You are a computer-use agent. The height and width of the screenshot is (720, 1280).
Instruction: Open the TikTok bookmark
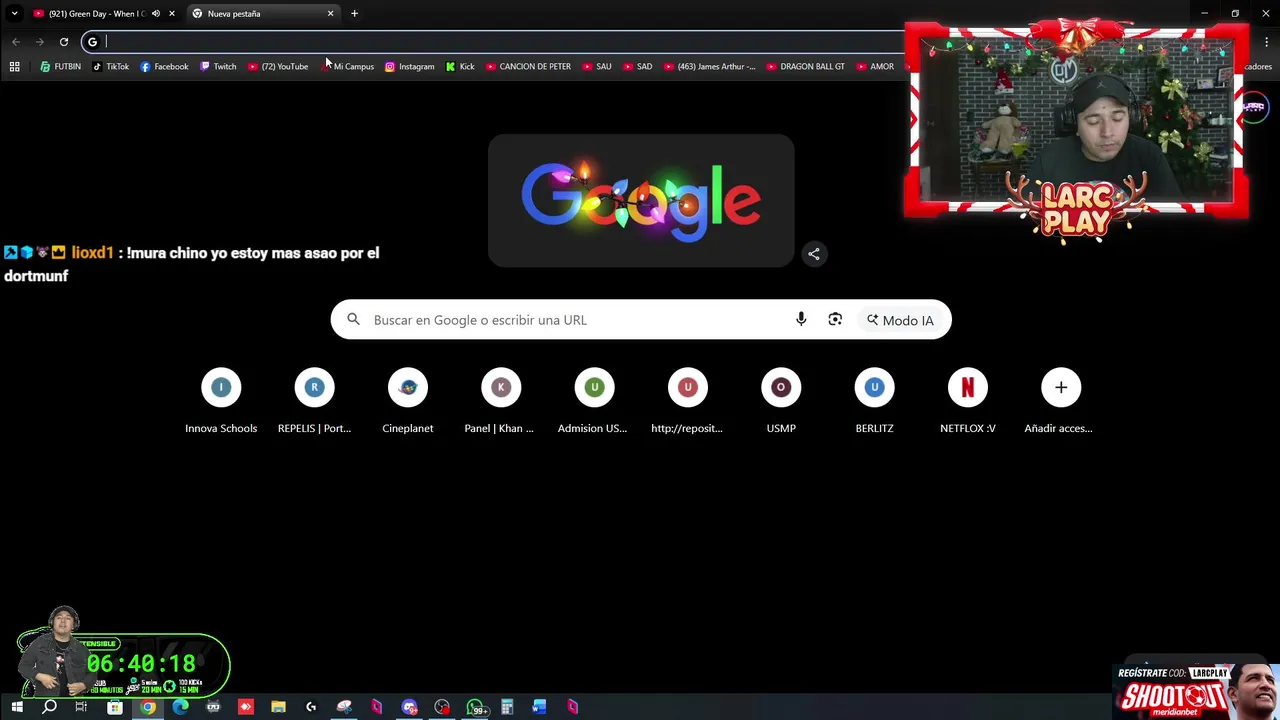coord(110,67)
